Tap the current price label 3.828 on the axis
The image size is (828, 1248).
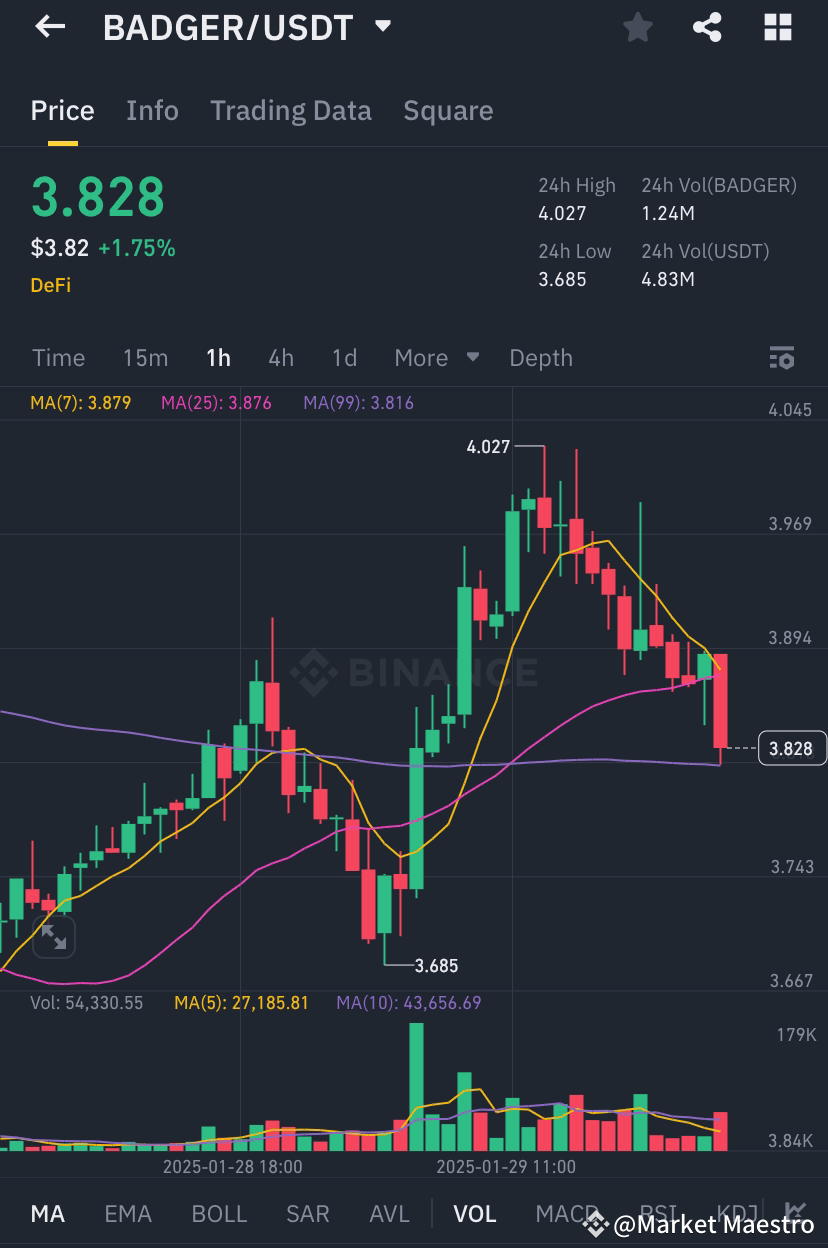coord(791,748)
